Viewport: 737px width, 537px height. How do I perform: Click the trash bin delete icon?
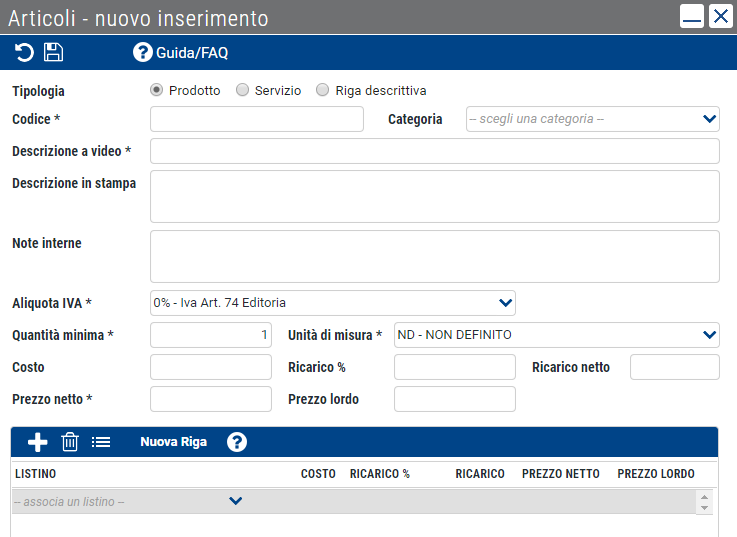click(x=70, y=442)
